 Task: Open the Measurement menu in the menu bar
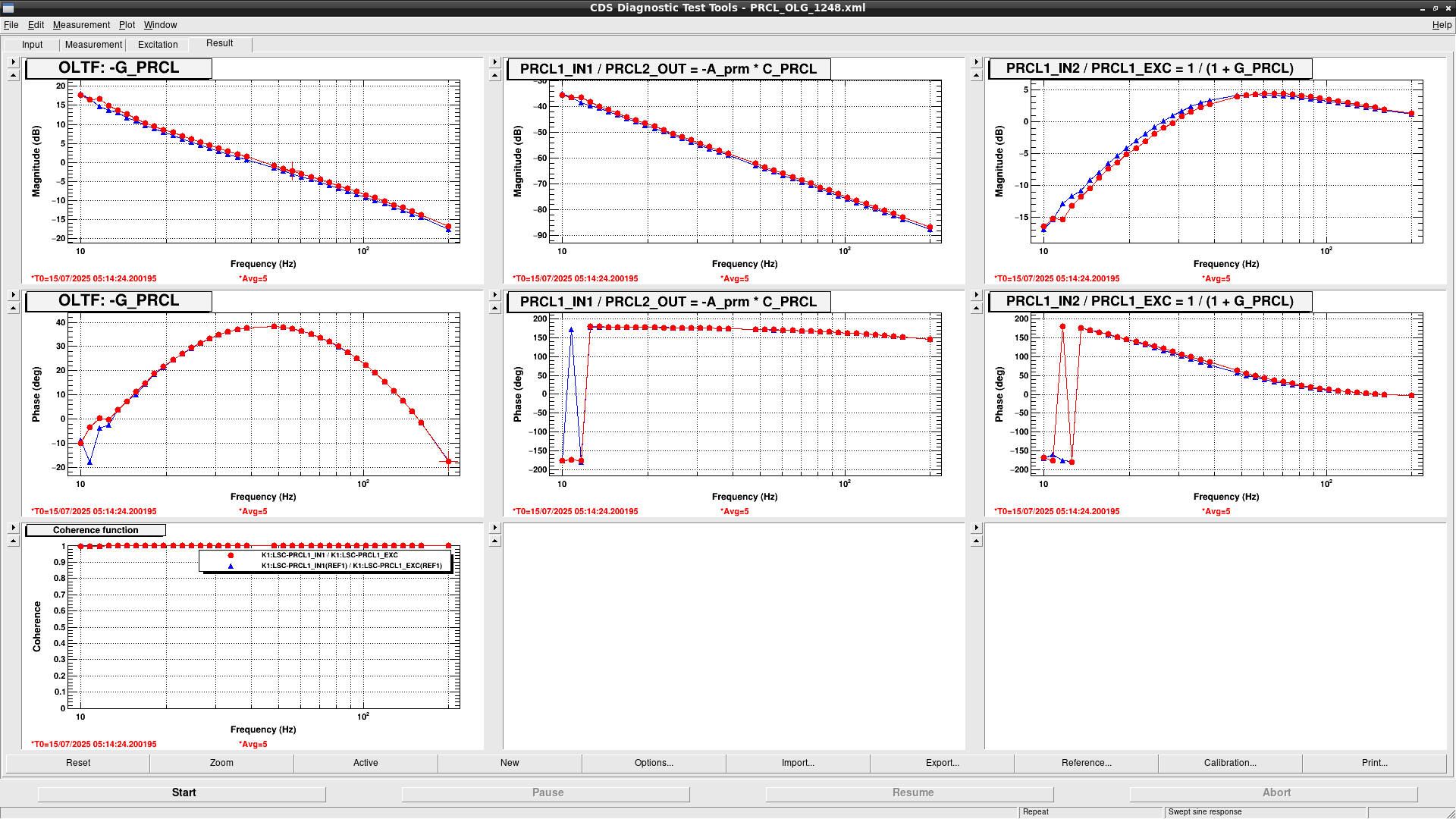(81, 25)
